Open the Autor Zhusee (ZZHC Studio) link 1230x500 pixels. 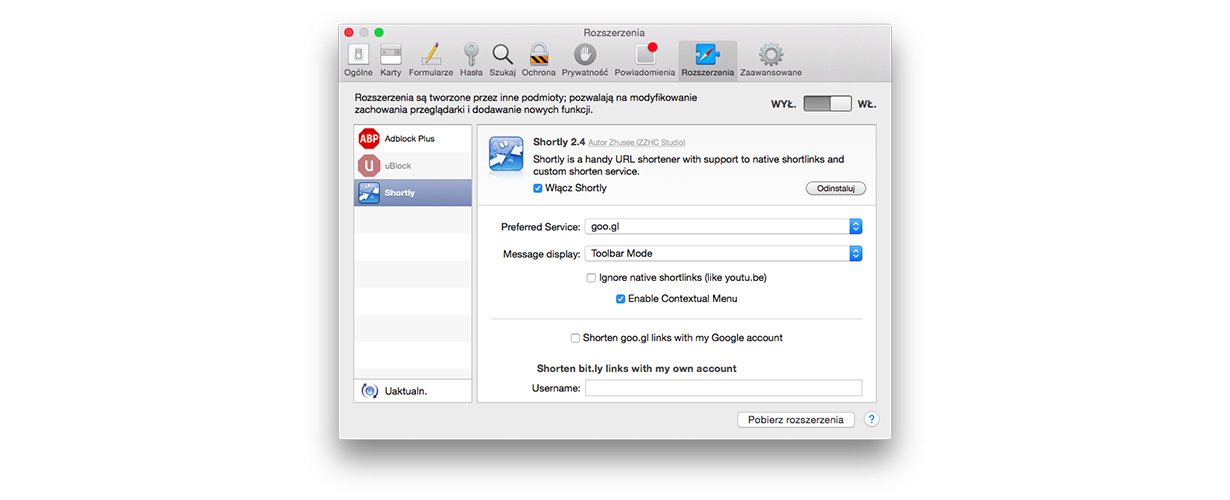pos(638,143)
